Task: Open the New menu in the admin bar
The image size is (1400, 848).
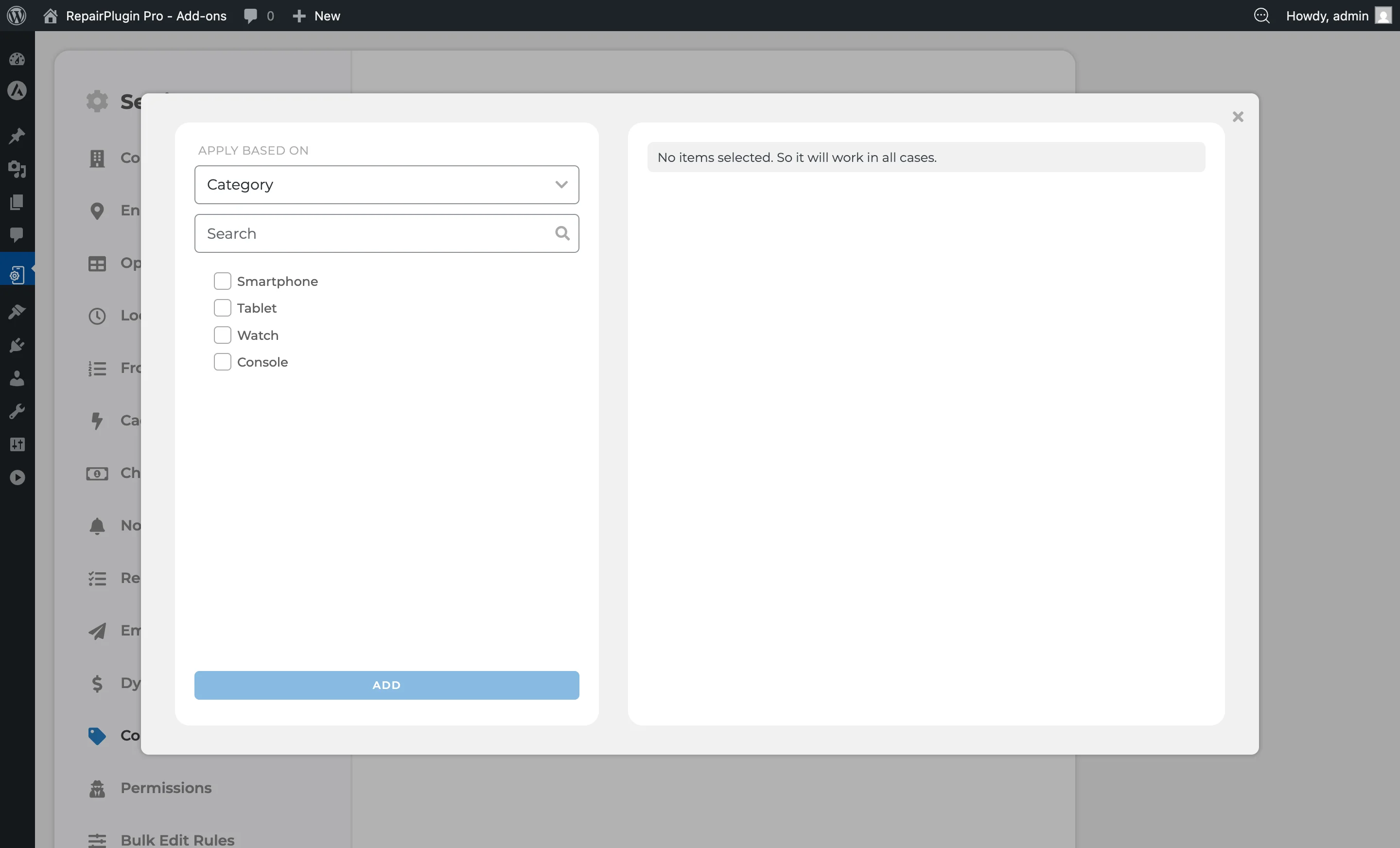Action: [x=316, y=16]
